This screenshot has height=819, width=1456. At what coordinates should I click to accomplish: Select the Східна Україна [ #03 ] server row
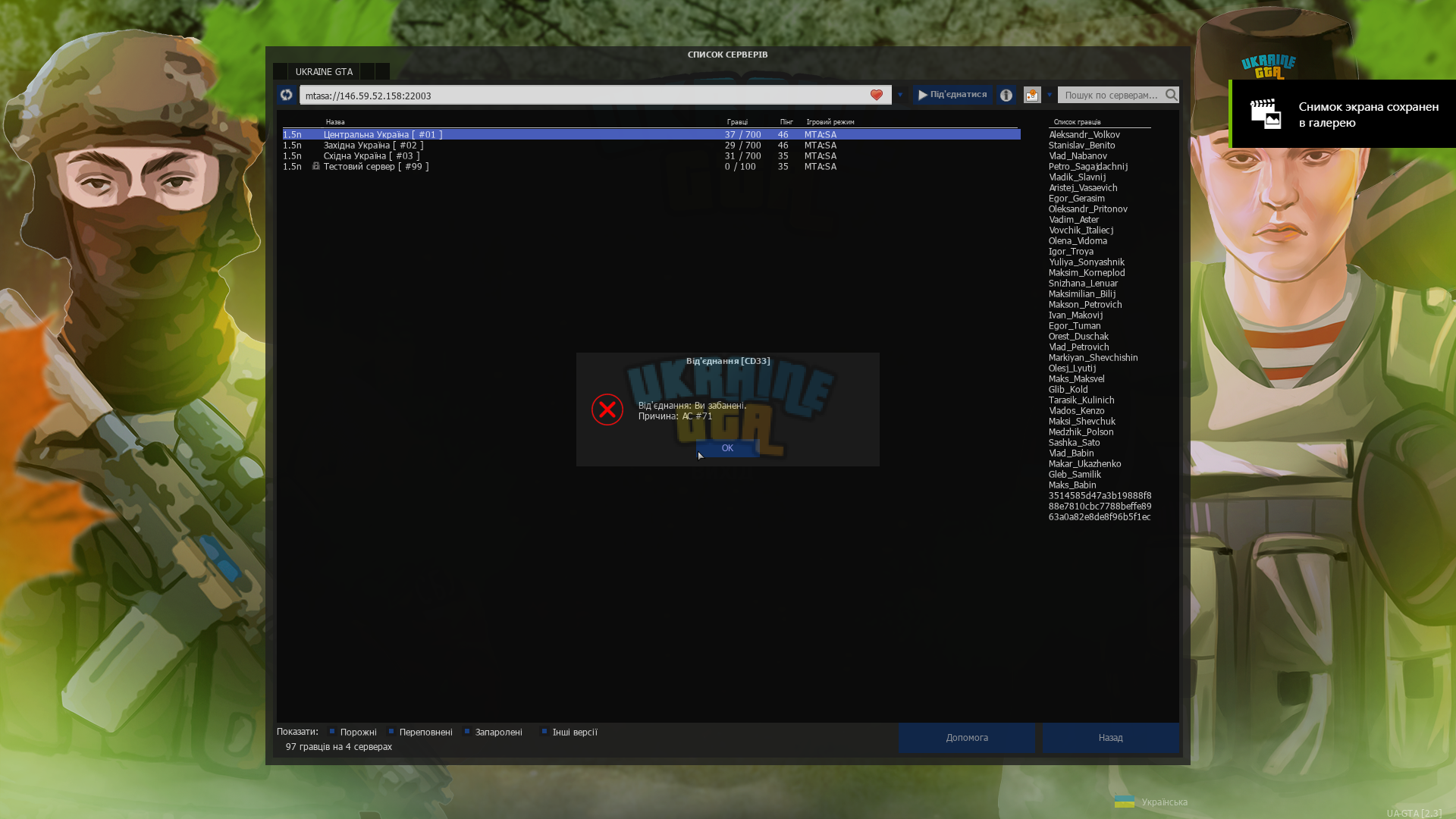(651, 155)
